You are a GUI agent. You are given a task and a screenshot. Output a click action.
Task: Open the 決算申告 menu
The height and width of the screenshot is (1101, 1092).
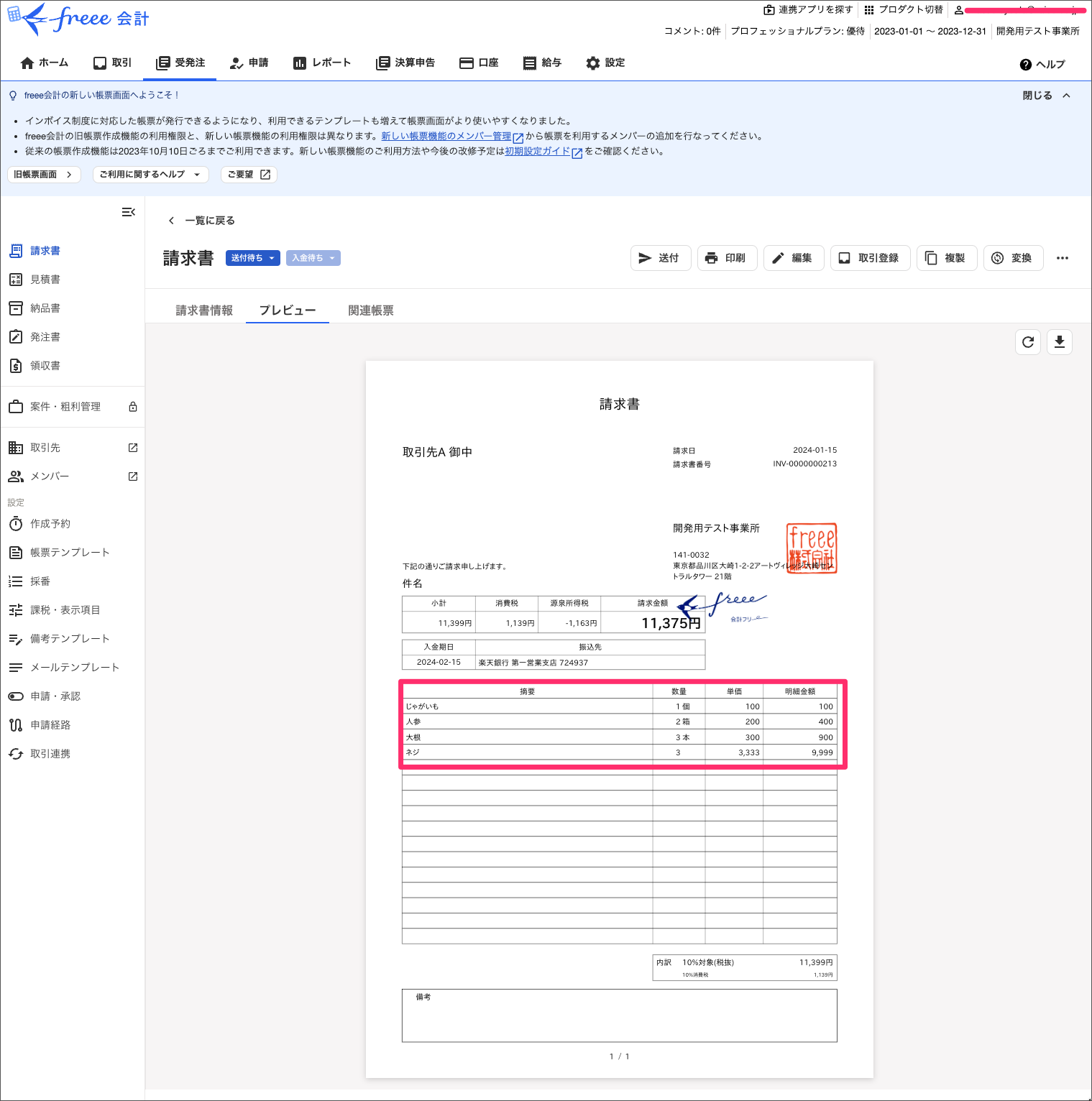[405, 63]
